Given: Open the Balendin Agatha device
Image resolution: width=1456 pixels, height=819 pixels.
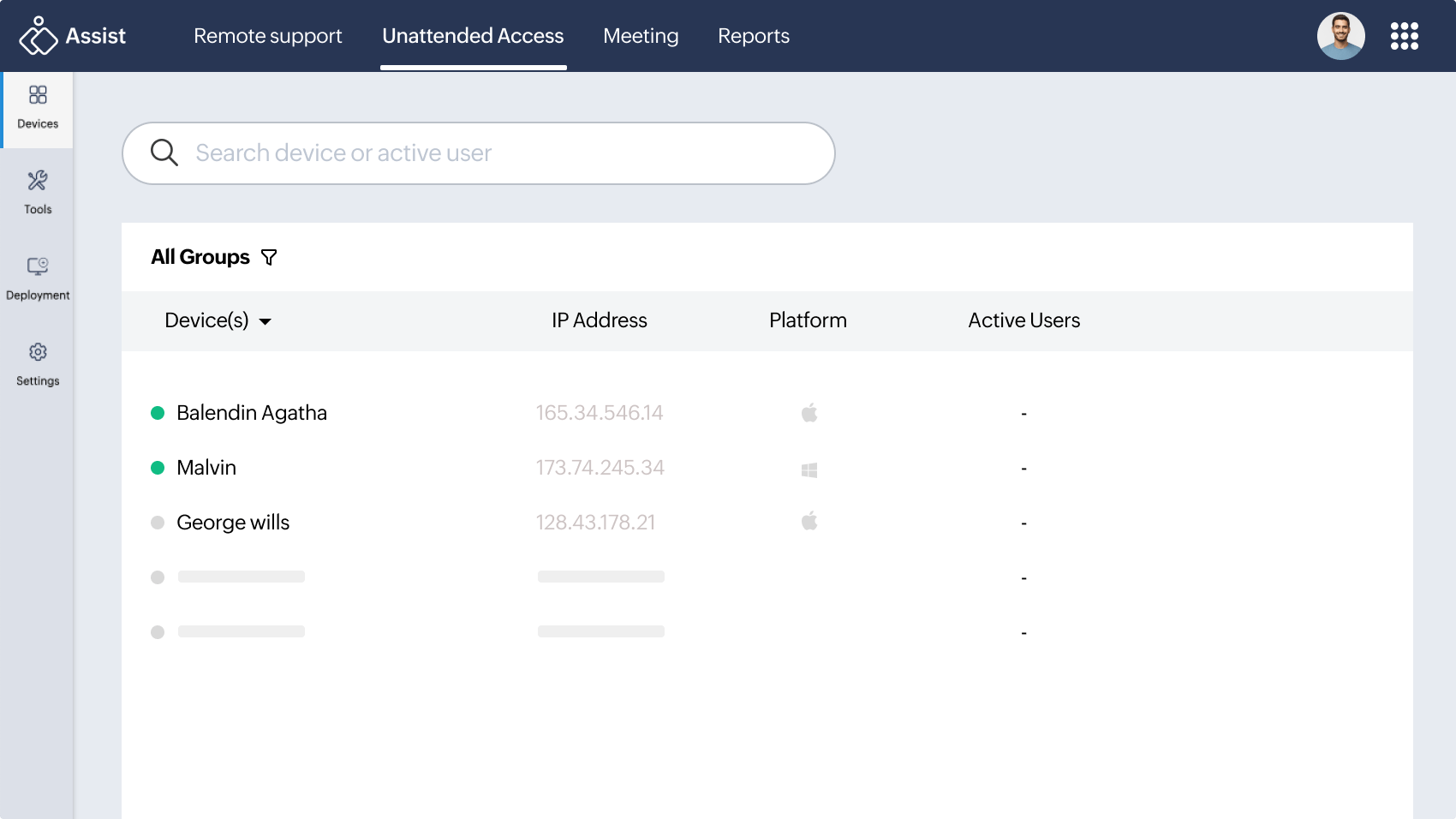Looking at the screenshot, I should coord(252,413).
